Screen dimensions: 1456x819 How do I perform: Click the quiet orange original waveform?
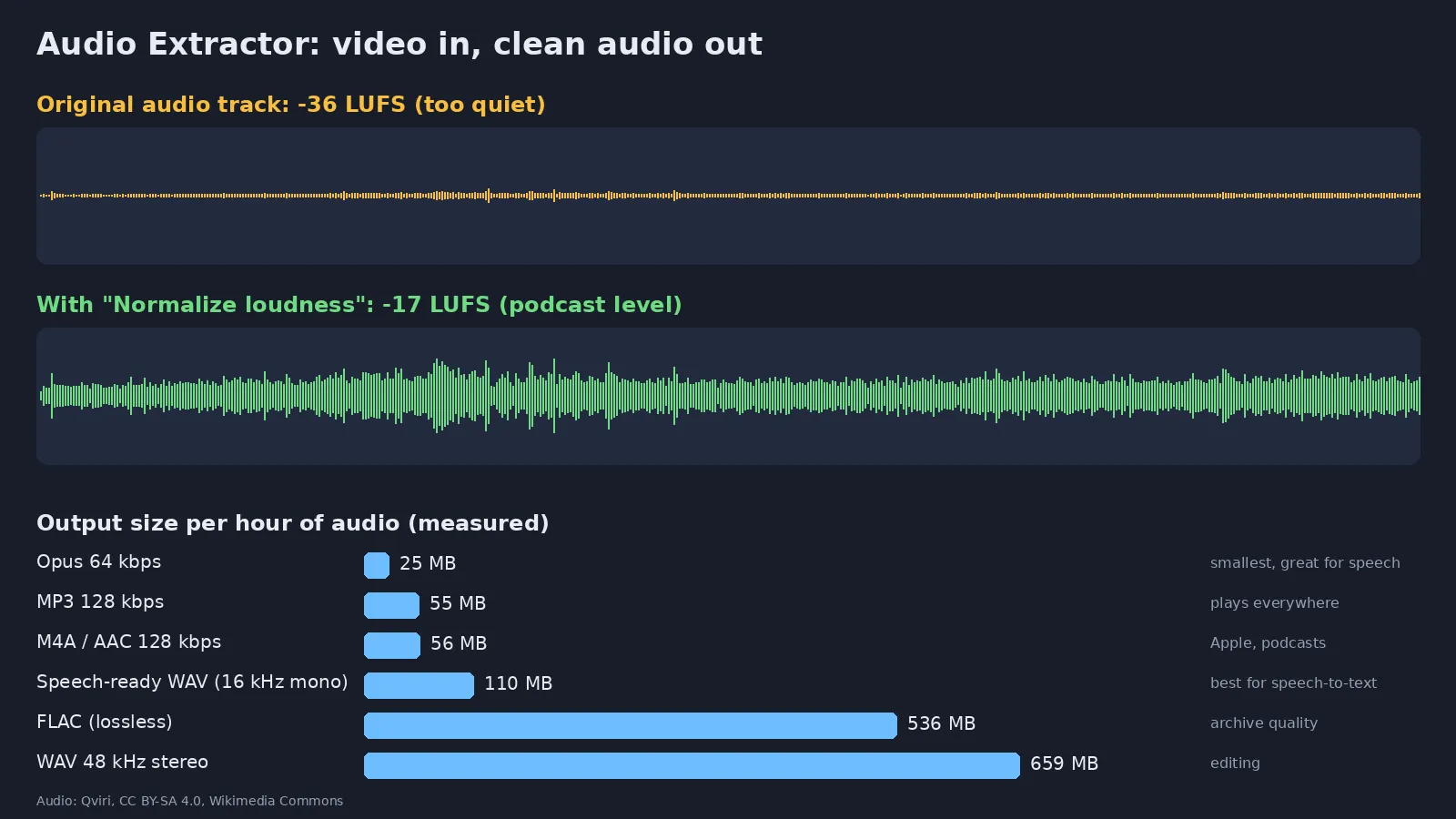pyautogui.click(x=728, y=196)
